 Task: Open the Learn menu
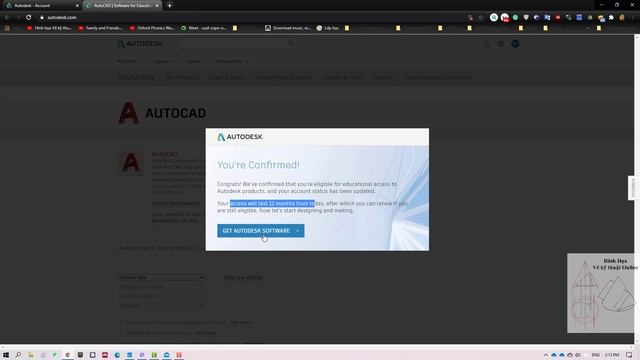pyautogui.click(x=196, y=61)
